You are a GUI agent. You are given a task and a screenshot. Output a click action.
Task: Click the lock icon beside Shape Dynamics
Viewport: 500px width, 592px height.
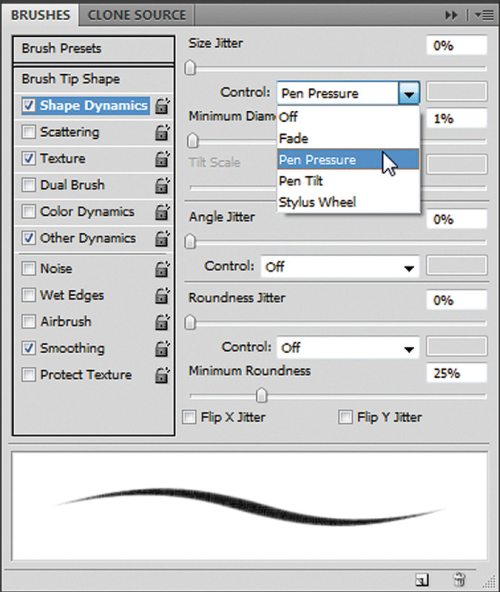[x=162, y=106]
